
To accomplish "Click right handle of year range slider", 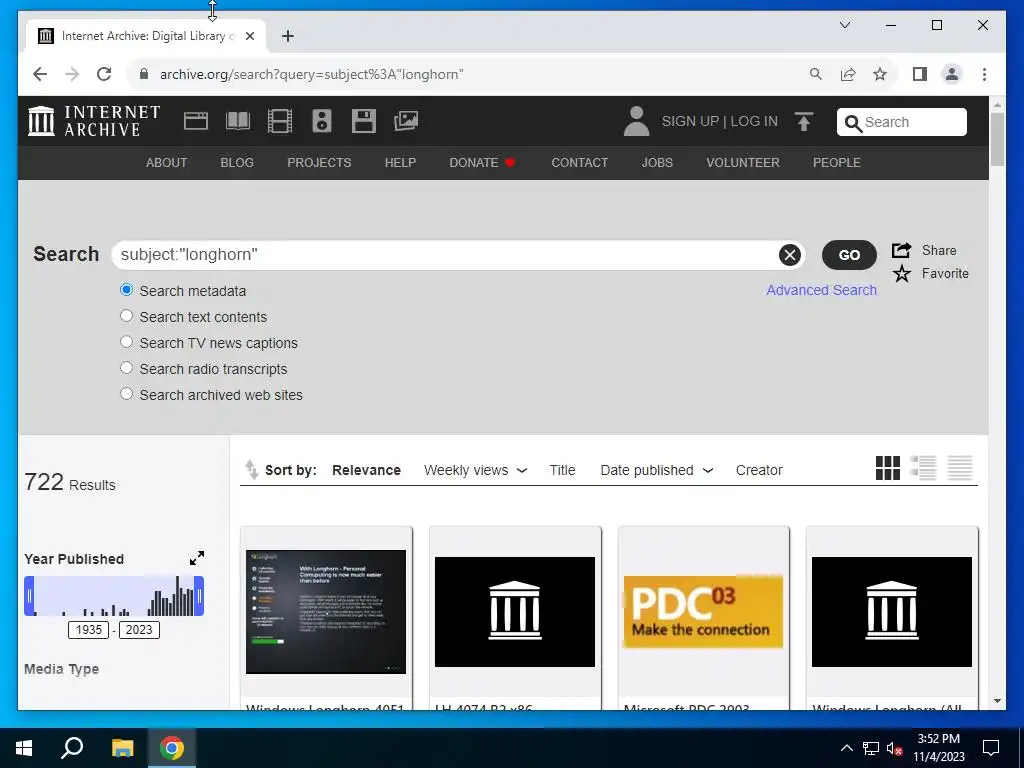I will (x=199, y=596).
